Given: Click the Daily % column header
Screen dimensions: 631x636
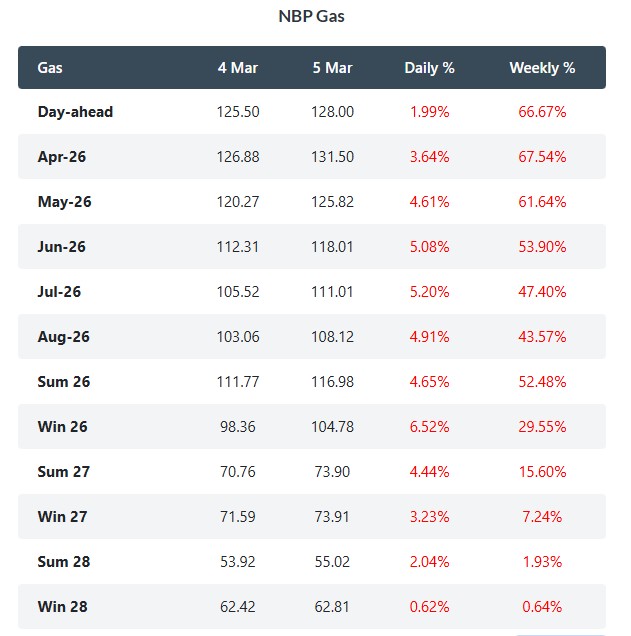Looking at the screenshot, I should 429,68.
